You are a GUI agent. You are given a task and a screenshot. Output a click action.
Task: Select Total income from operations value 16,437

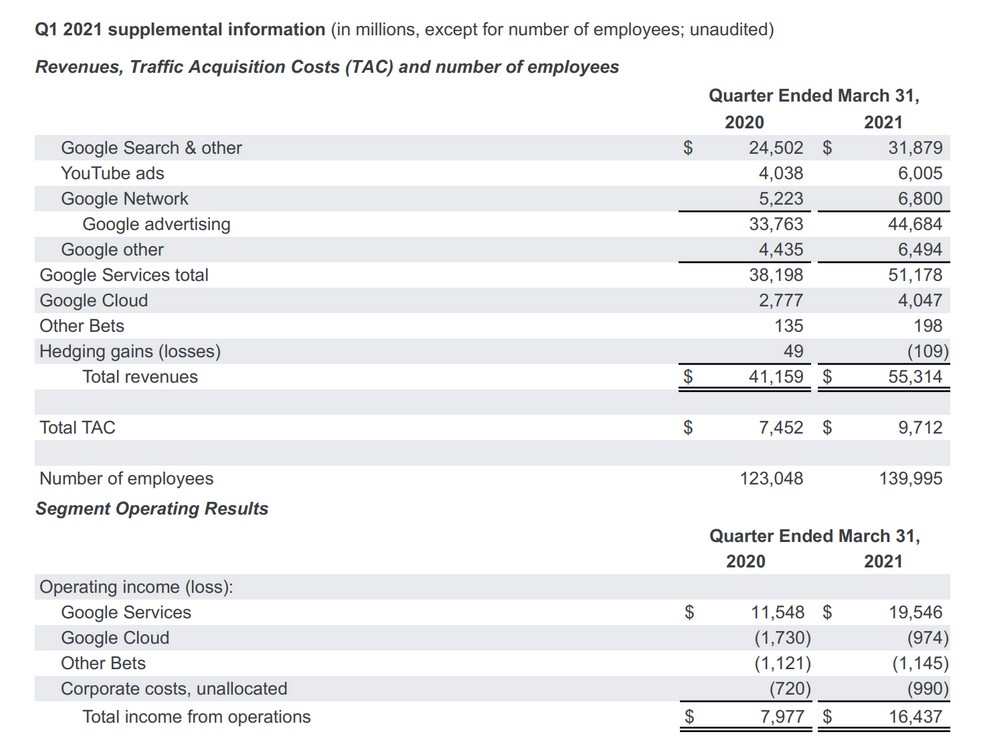click(915, 716)
